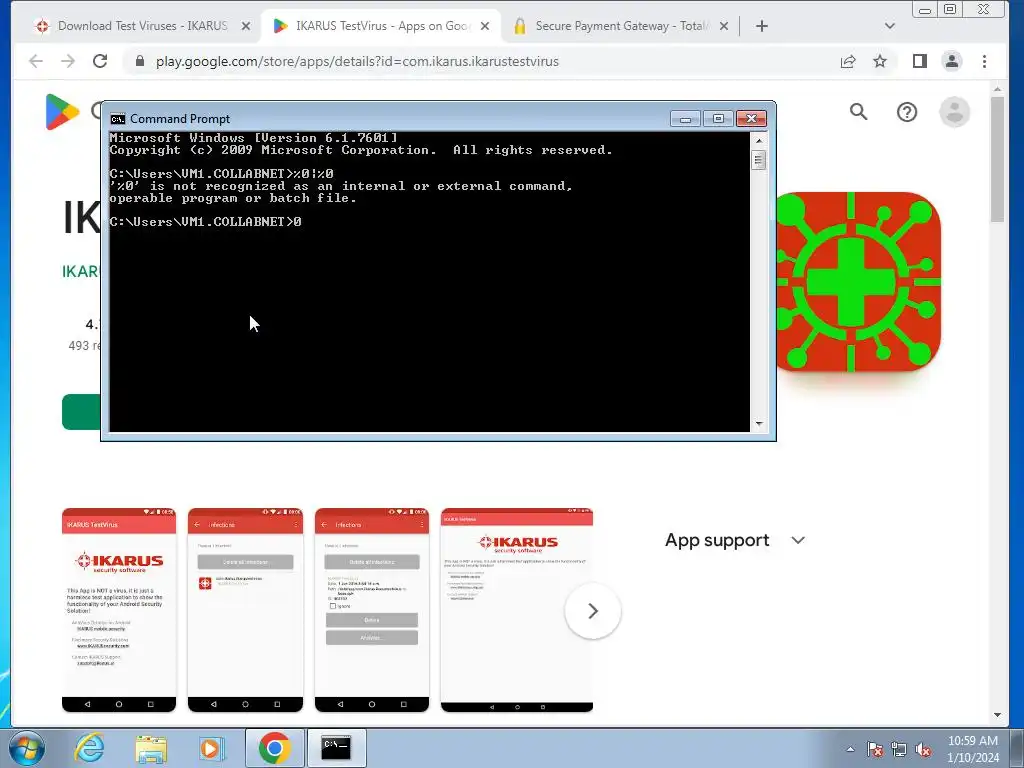This screenshot has height=768, width=1024.
Task: Open Windows Explorer folder on taskbar
Action: 151,748
